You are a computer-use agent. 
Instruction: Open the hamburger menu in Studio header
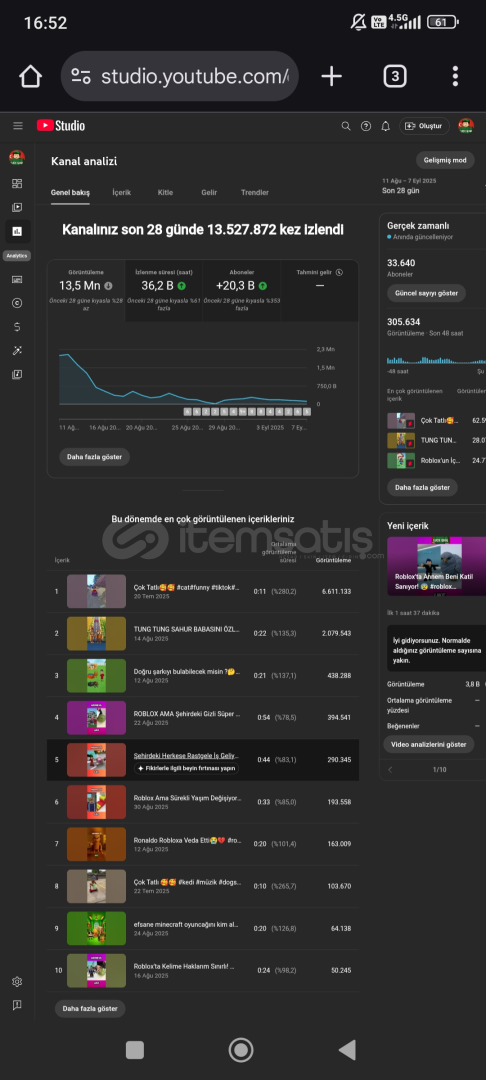click(18, 126)
